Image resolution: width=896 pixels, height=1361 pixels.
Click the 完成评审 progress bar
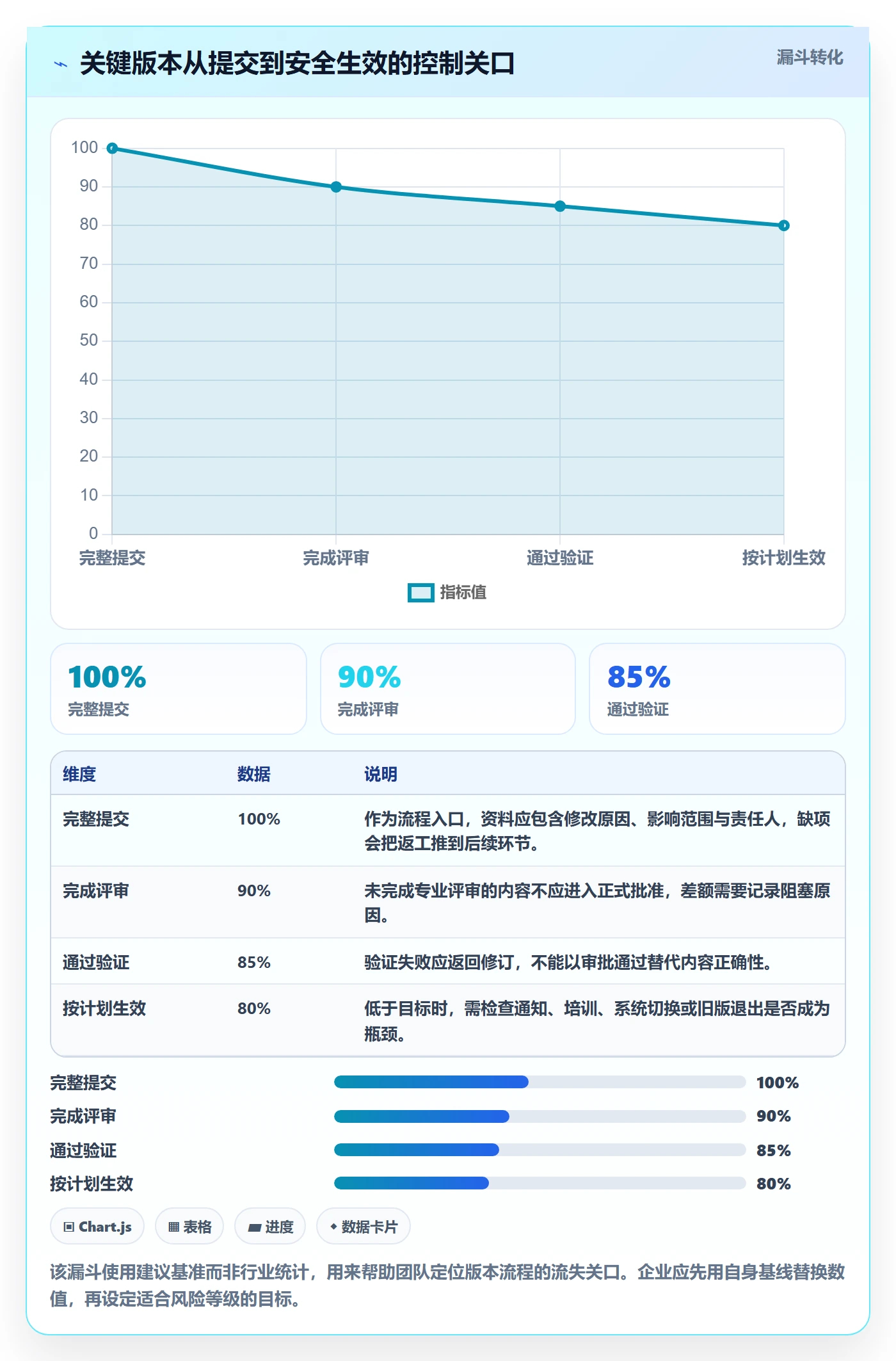540,1116
